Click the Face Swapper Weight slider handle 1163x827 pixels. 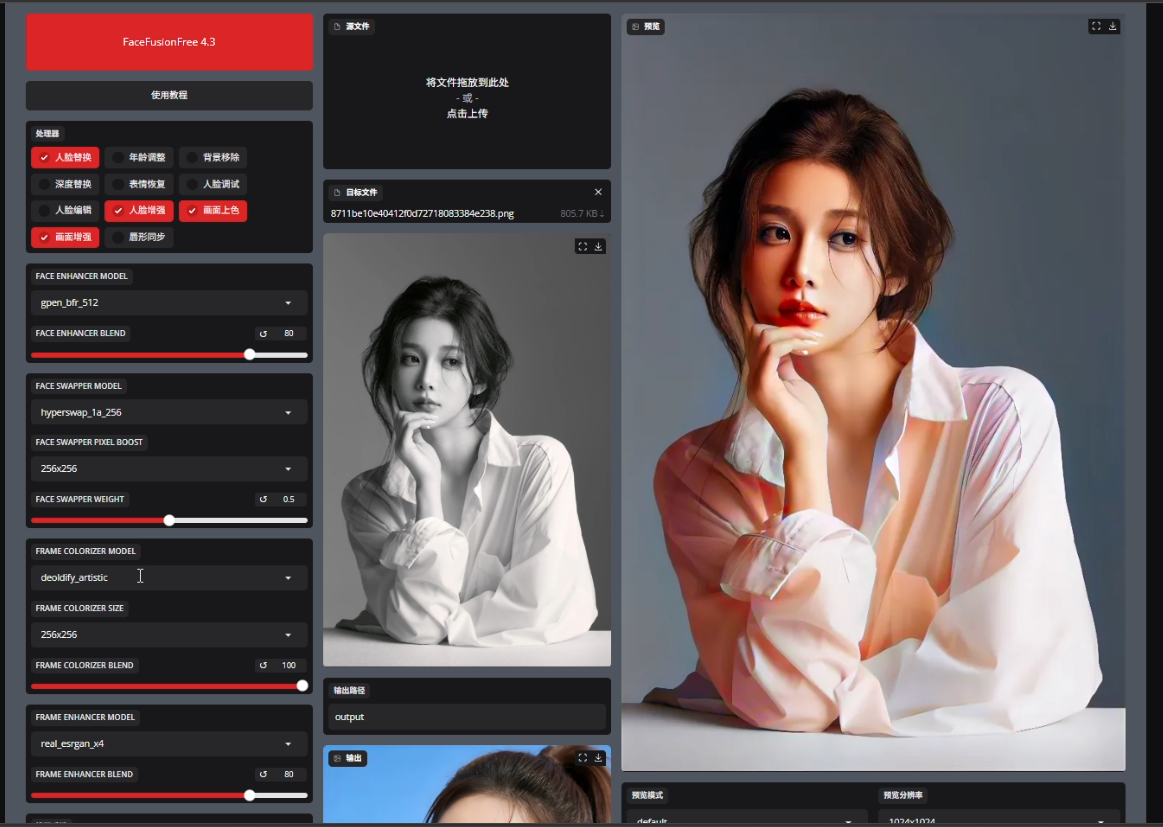point(169,520)
